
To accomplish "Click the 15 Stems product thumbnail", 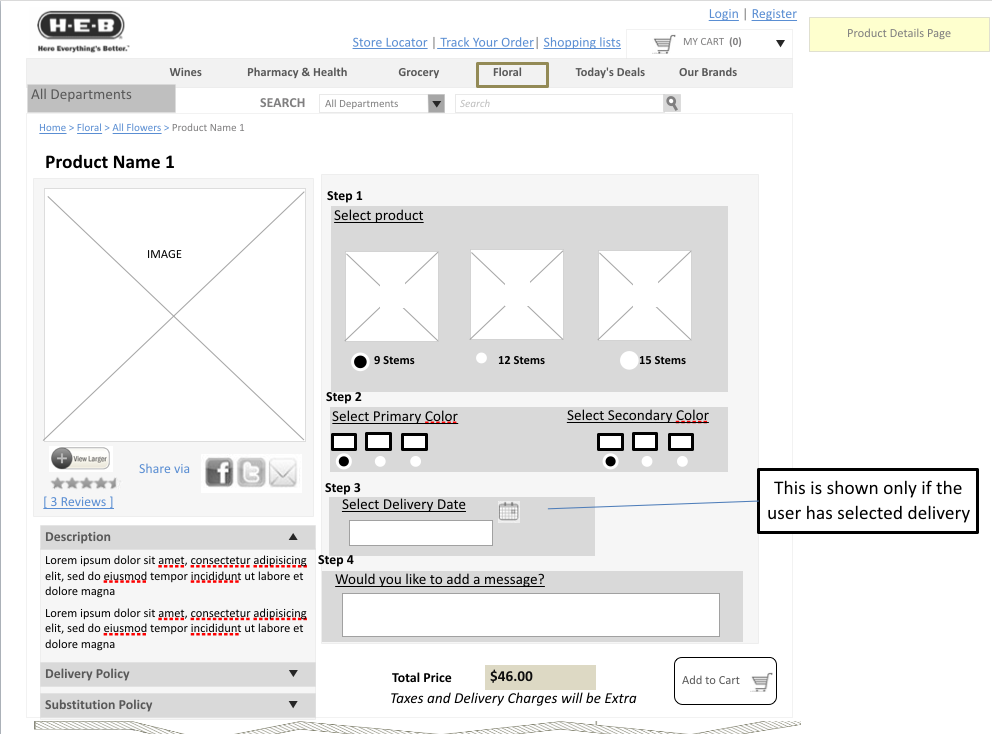I will coord(645,295).
